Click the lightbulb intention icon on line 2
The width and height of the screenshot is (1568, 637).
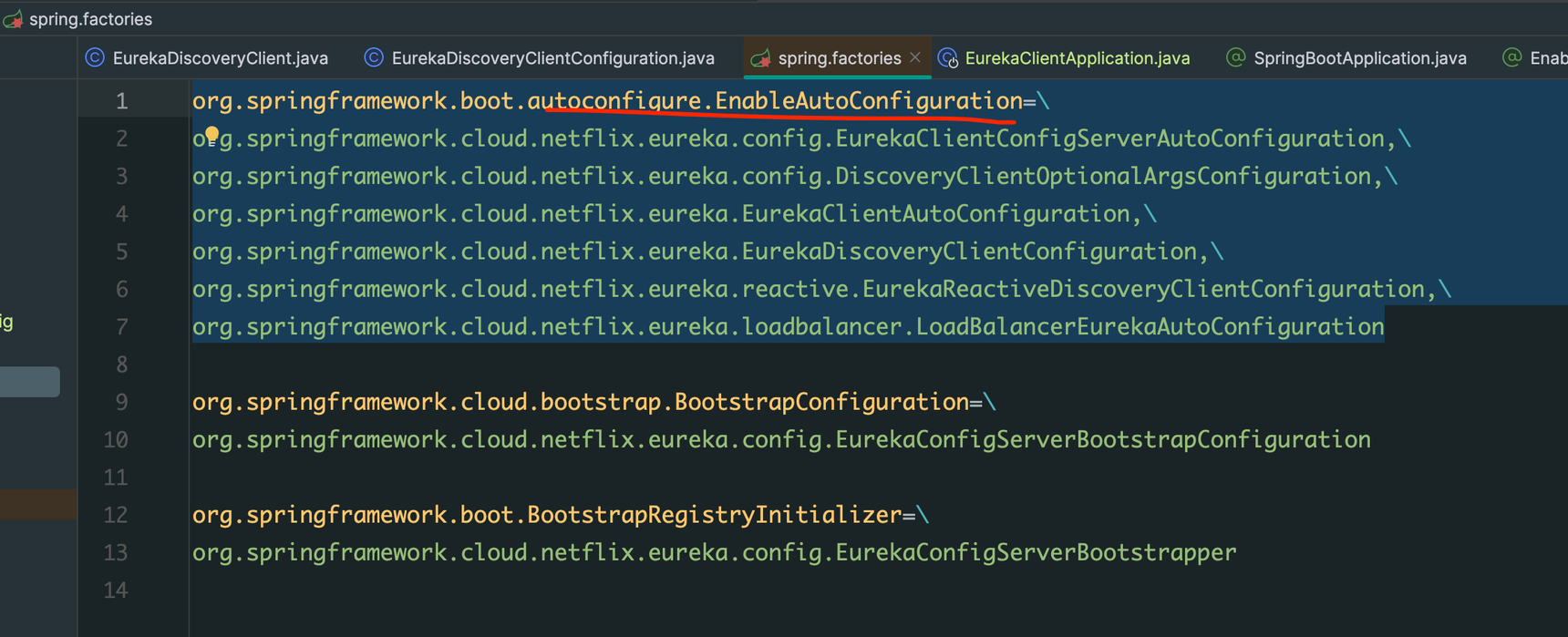click(x=211, y=136)
